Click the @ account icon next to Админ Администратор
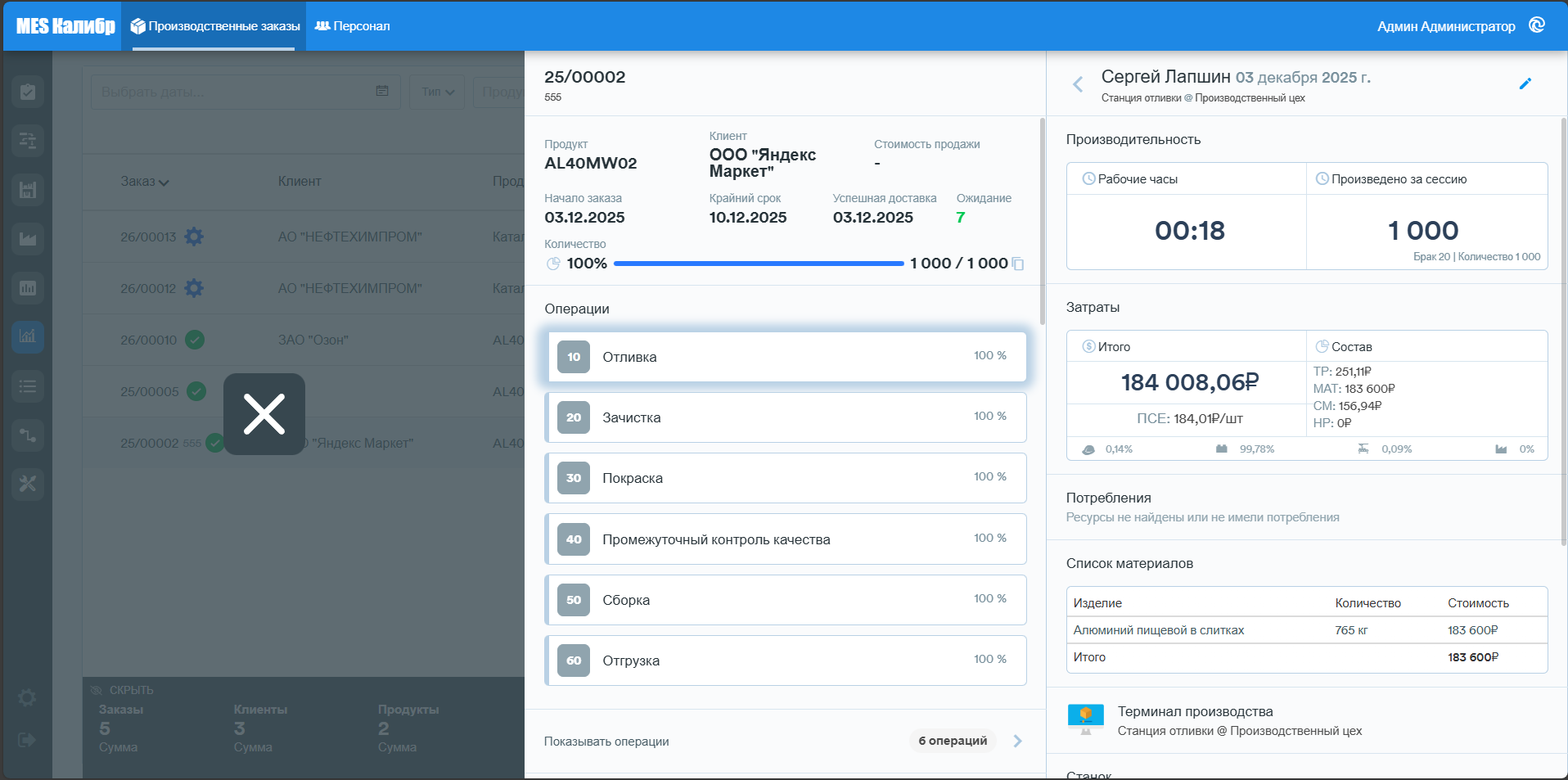 1537,25
